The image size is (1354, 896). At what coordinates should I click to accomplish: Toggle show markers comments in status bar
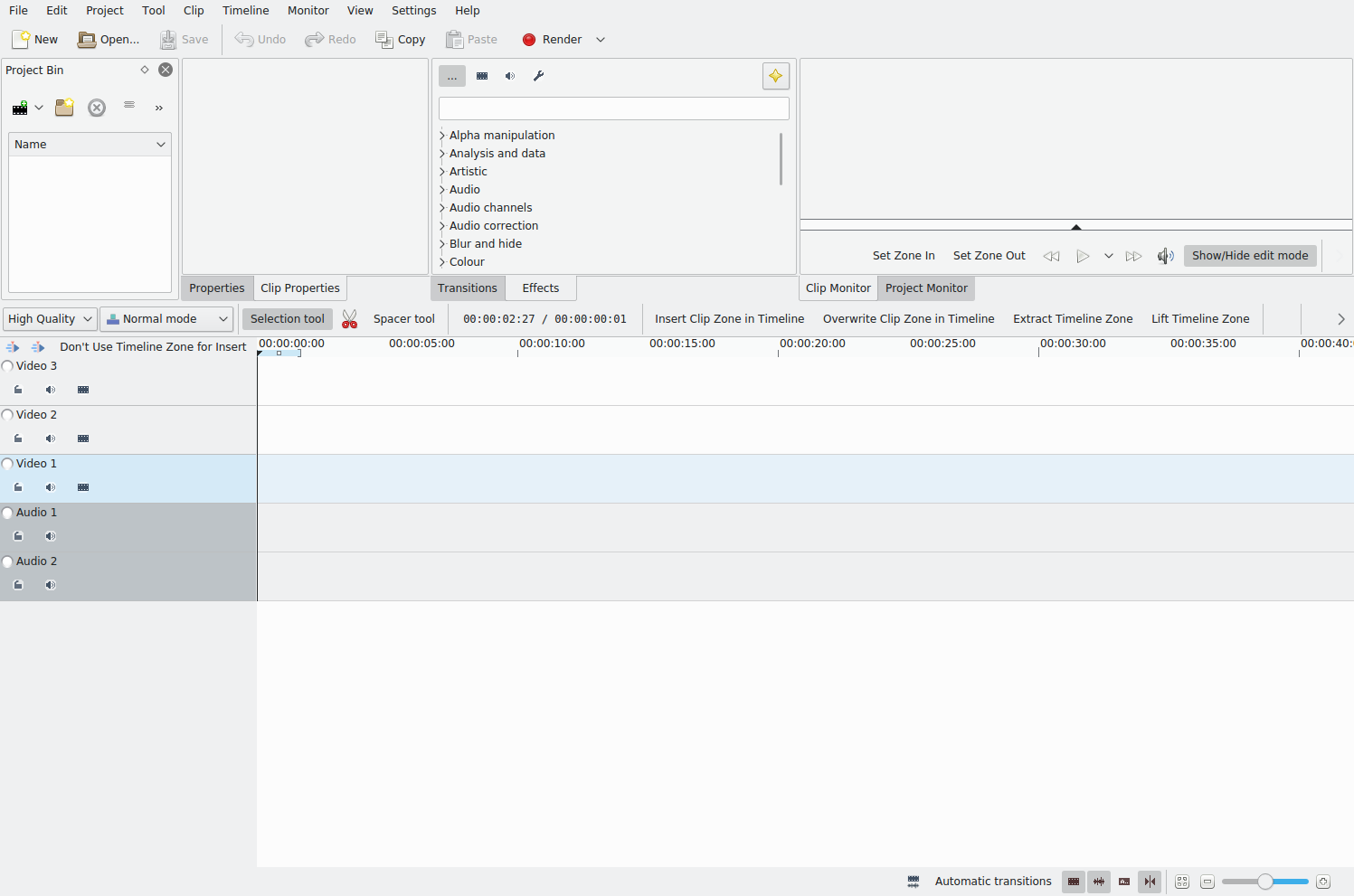click(1124, 882)
